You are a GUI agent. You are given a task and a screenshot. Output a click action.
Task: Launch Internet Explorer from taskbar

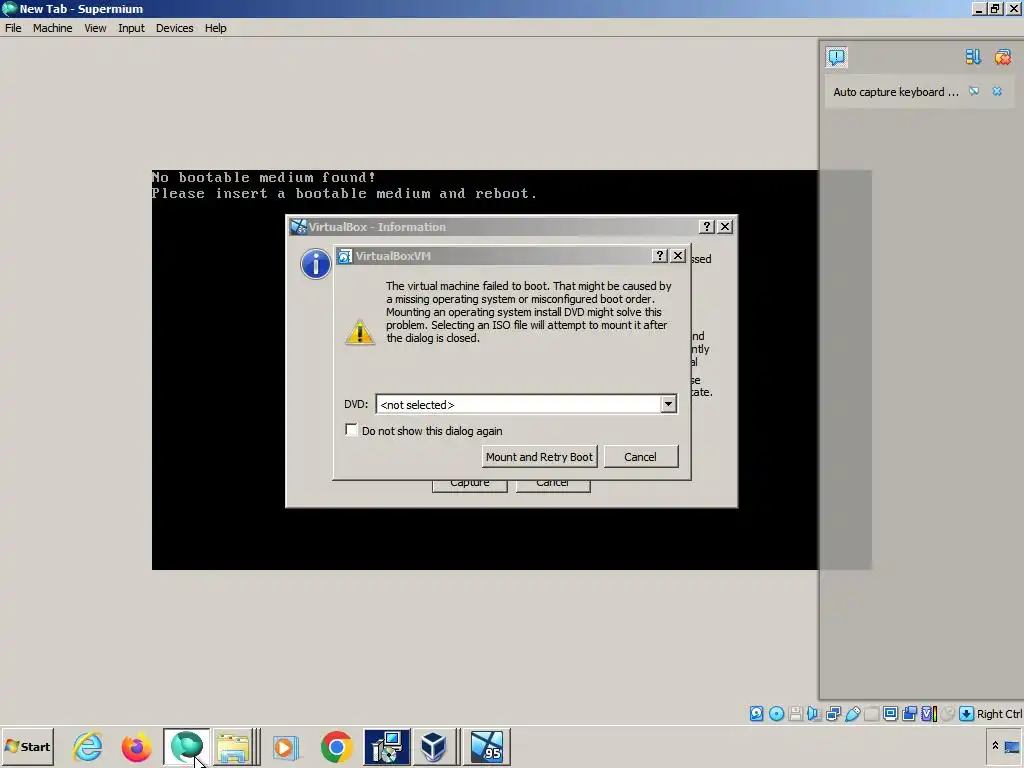click(x=88, y=746)
